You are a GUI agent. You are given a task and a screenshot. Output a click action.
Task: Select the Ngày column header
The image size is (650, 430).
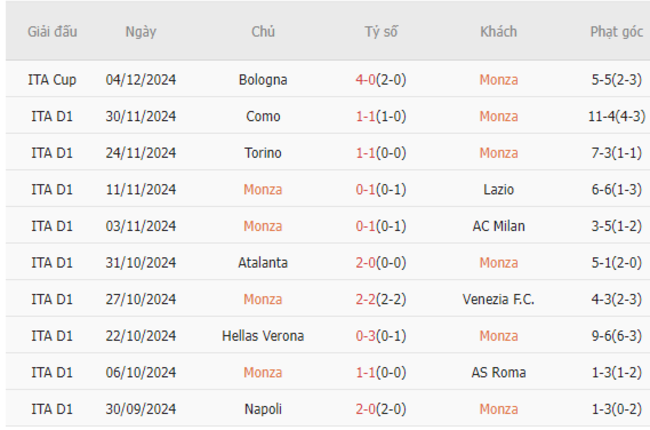point(141,32)
